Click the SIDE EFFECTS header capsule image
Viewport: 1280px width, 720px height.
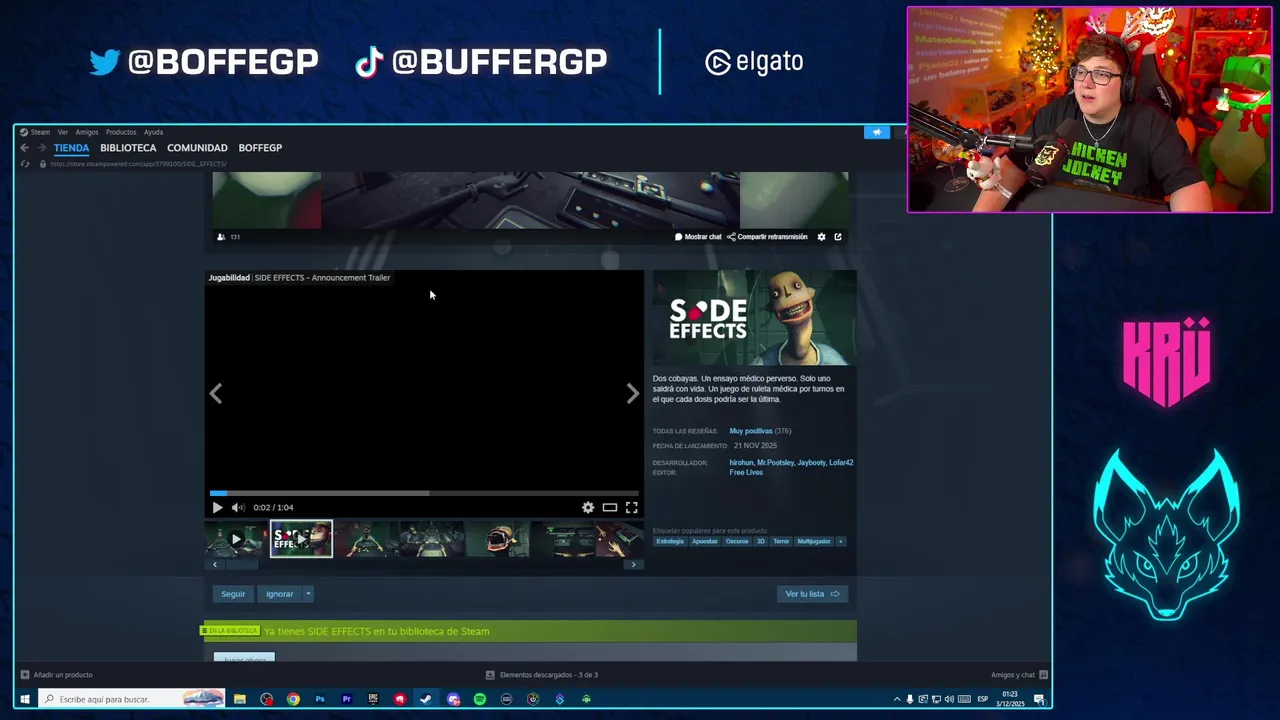pyautogui.click(x=755, y=318)
